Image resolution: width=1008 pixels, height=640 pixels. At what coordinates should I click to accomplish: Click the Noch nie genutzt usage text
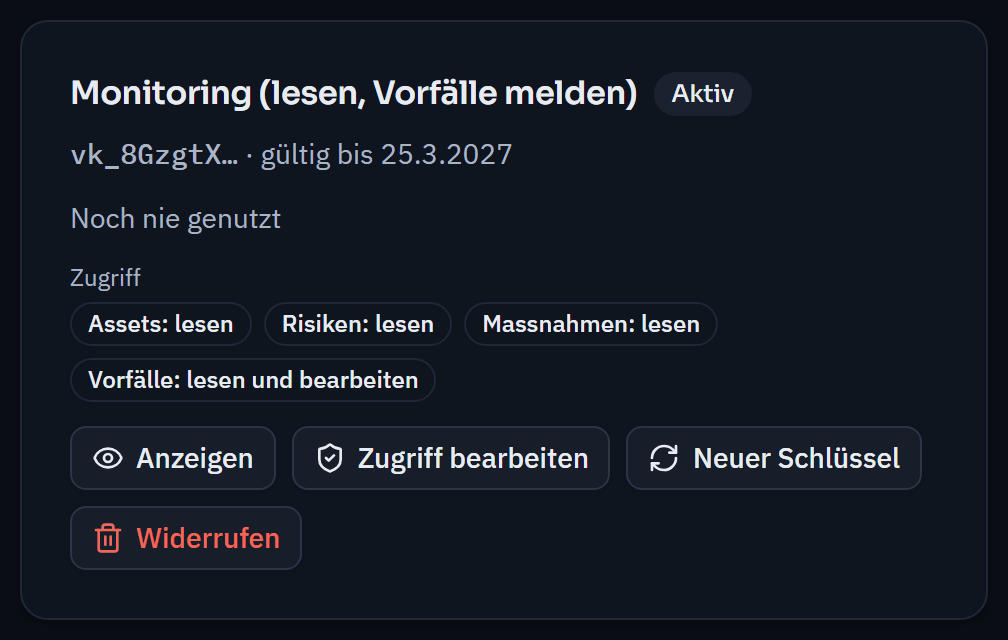click(176, 219)
